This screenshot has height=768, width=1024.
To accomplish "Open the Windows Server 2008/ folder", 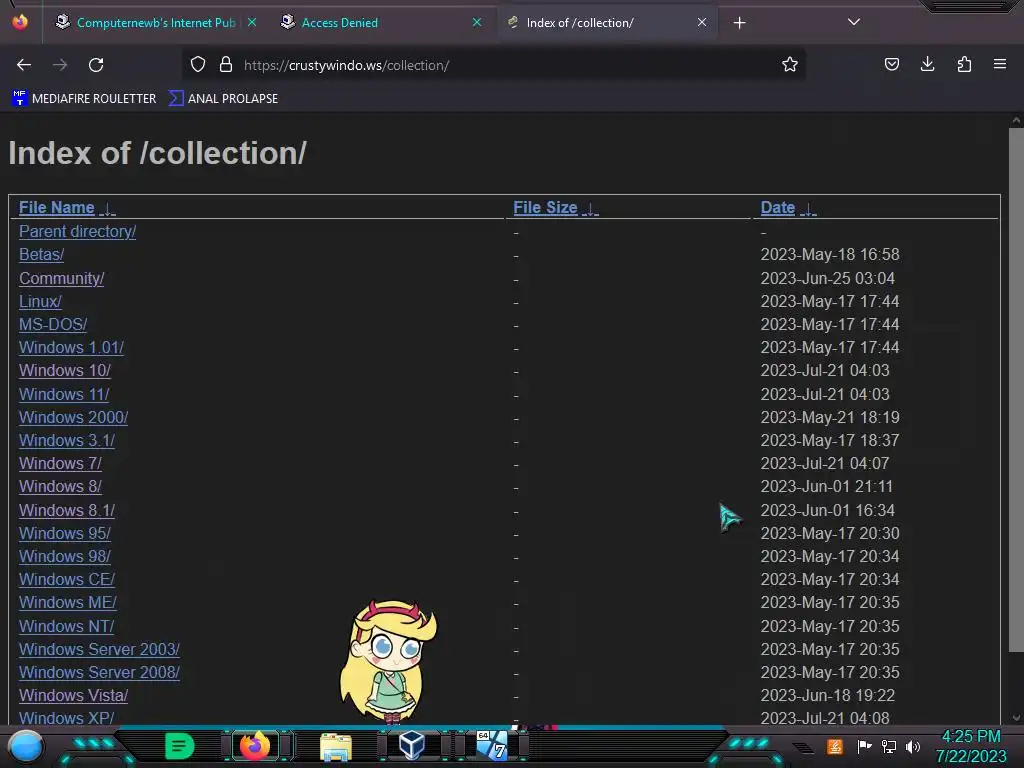I will point(99,673).
